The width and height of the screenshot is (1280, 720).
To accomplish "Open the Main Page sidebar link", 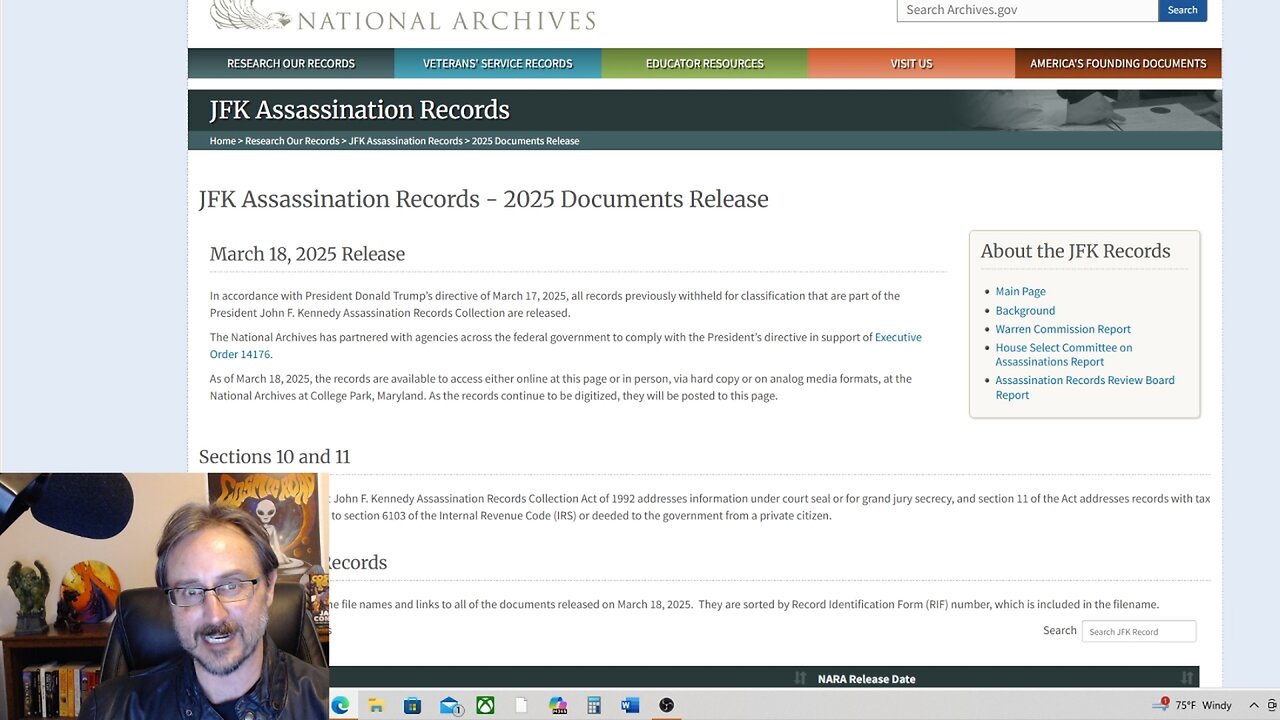I will [x=1021, y=291].
